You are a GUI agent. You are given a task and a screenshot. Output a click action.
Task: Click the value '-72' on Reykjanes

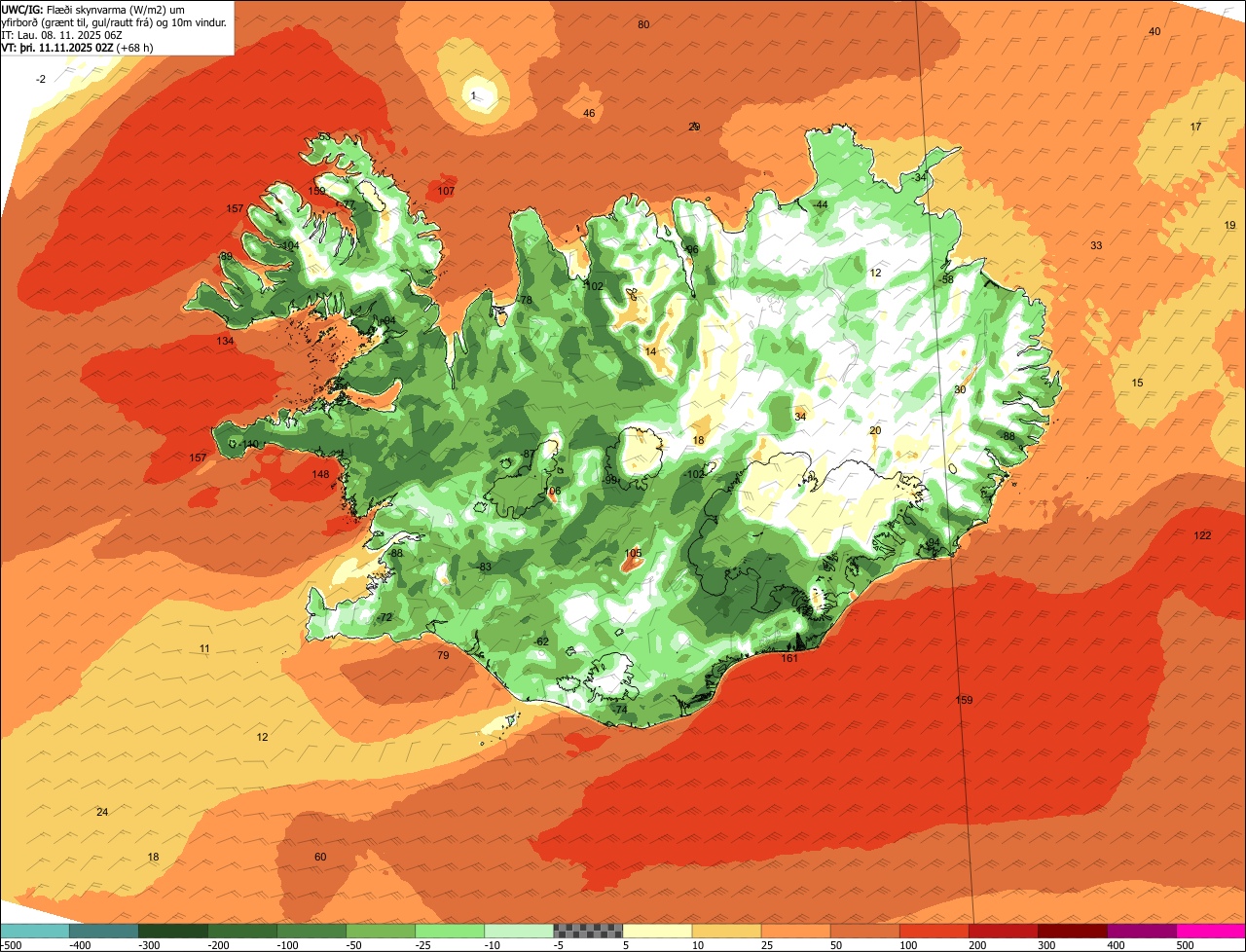coord(385,617)
